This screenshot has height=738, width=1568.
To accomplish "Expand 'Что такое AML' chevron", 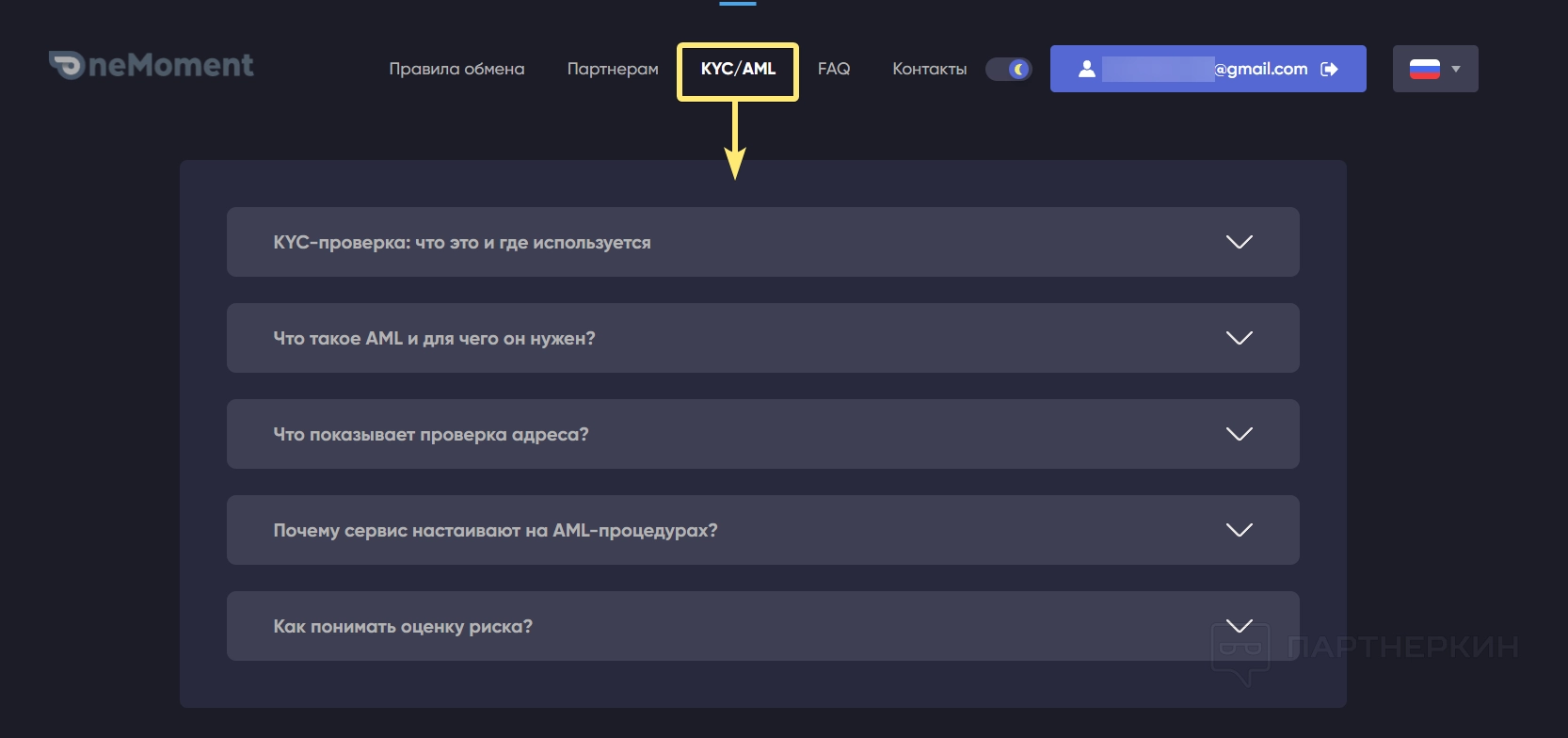I will [1239, 338].
